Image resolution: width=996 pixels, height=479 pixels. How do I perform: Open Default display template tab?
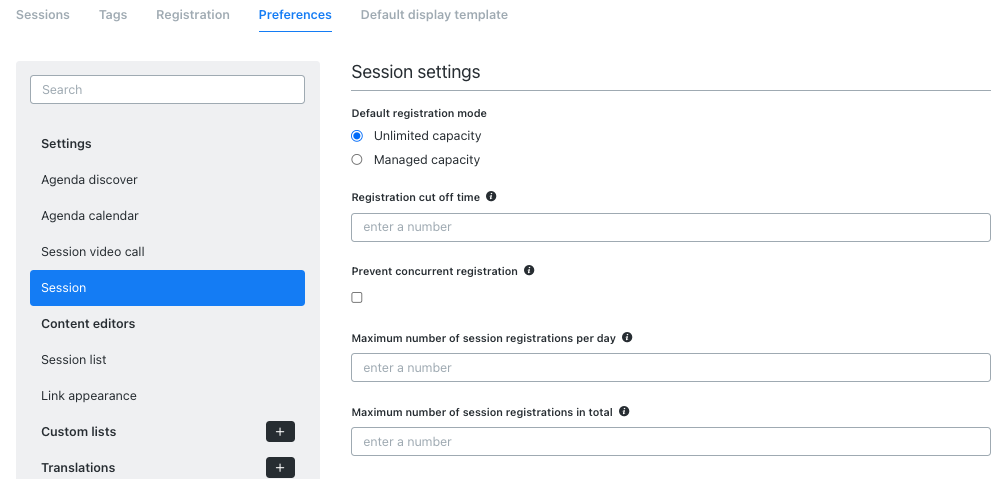(434, 15)
